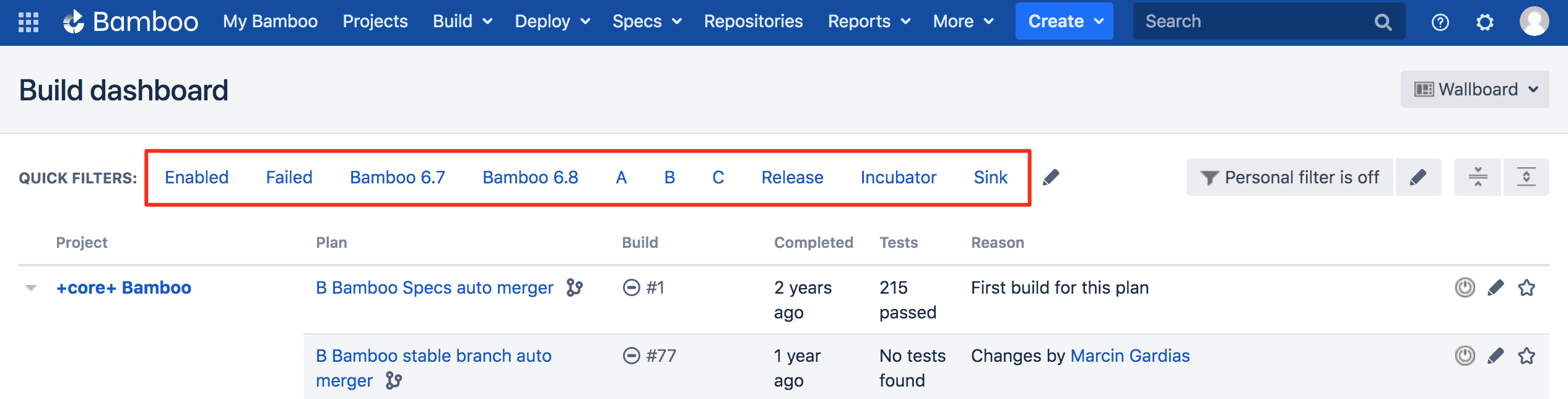Go to the Repositories menu
The width and height of the screenshot is (1568, 399).
pos(753,20)
